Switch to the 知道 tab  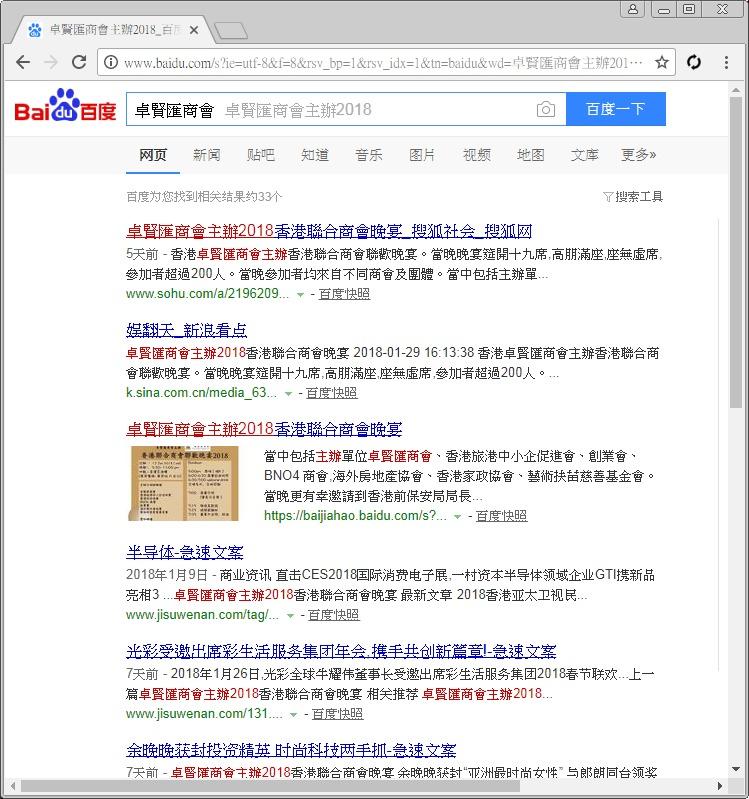point(314,155)
